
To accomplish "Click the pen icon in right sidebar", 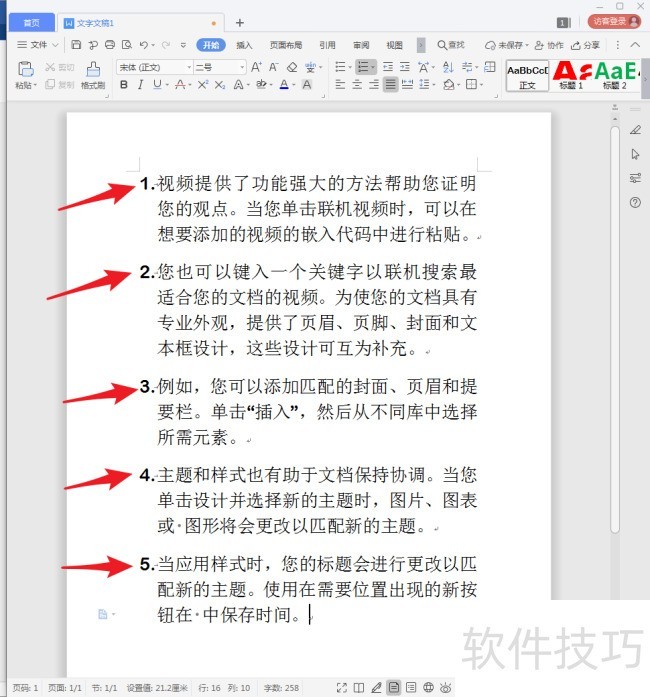I will 635,129.
